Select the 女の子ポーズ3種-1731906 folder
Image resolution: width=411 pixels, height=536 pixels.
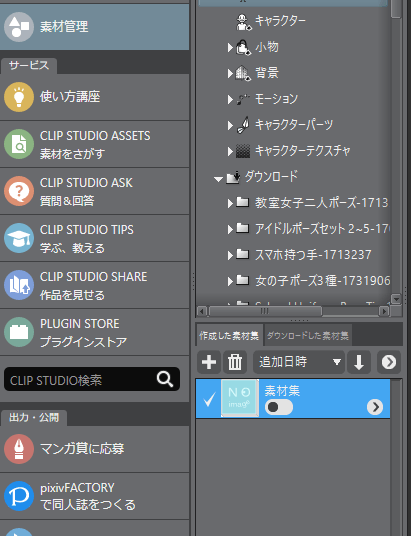click(x=322, y=281)
